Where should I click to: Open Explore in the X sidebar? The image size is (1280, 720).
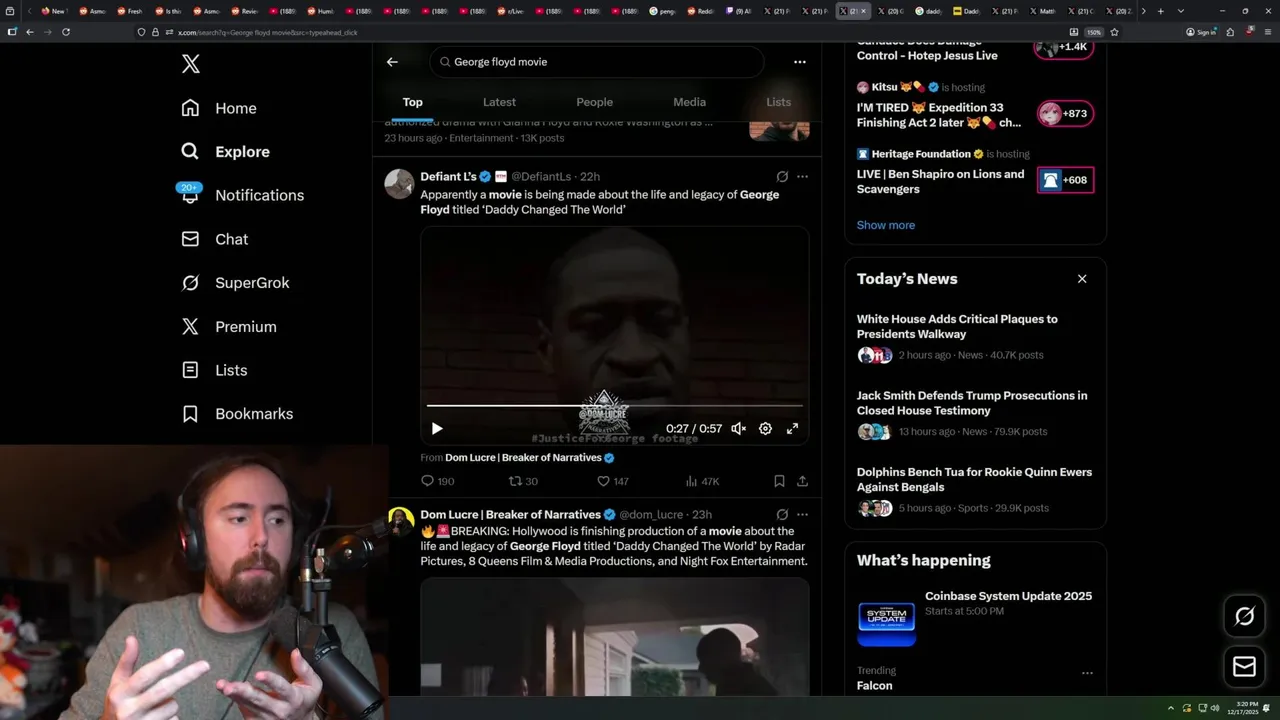tap(225, 152)
